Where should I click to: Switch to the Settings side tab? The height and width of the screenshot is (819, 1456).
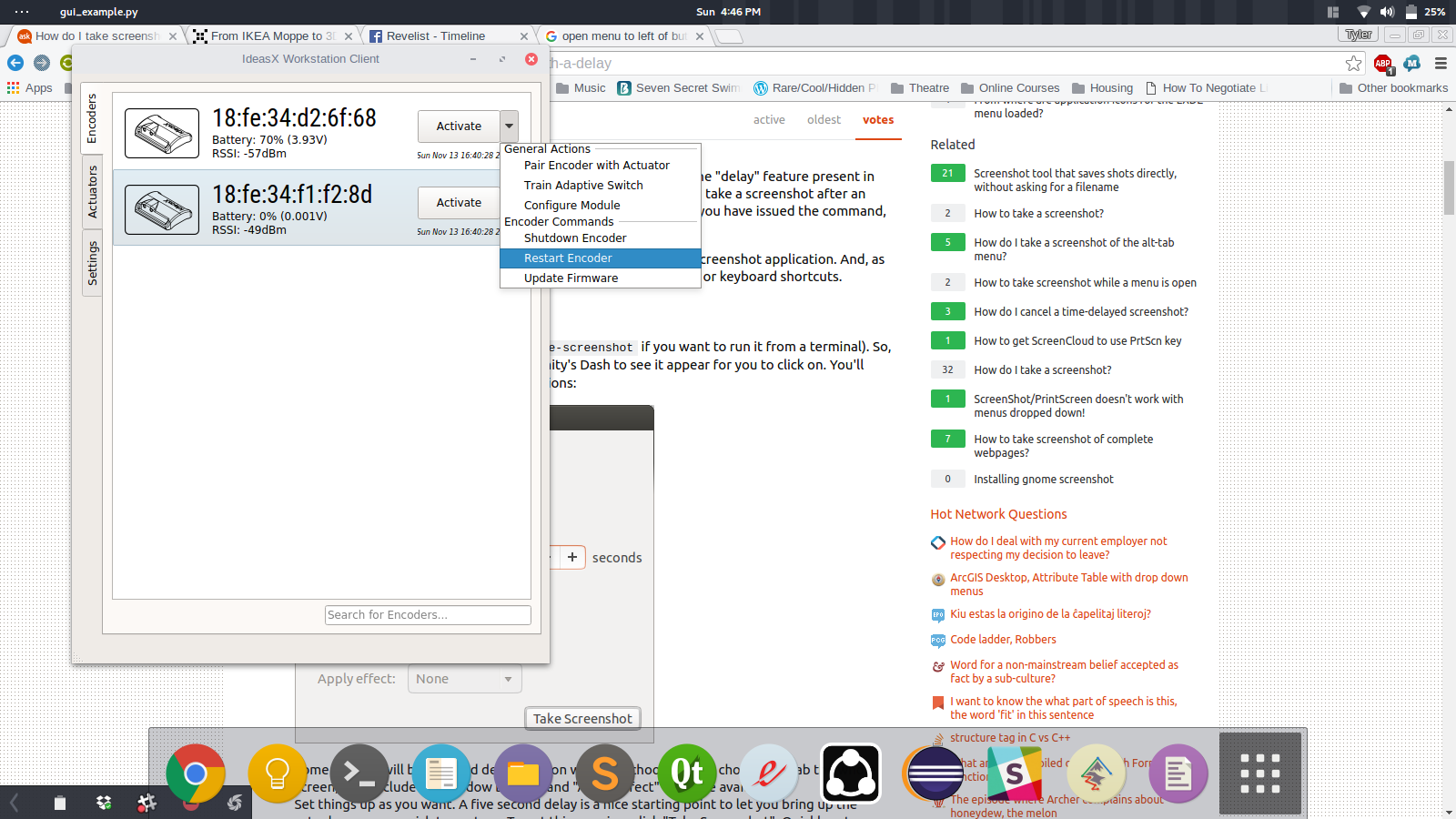tap(92, 264)
